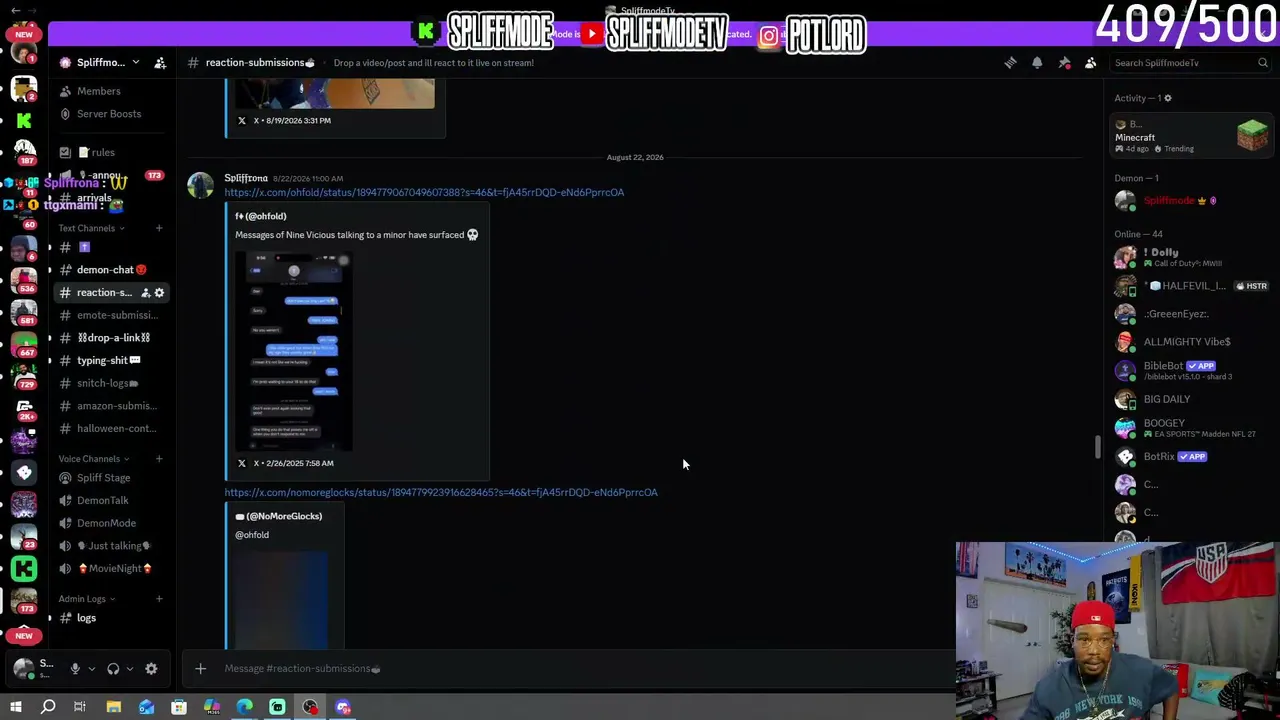This screenshot has width=1280, height=720.
Task: Open Spliffrona's profile from message username
Action: click(246, 178)
